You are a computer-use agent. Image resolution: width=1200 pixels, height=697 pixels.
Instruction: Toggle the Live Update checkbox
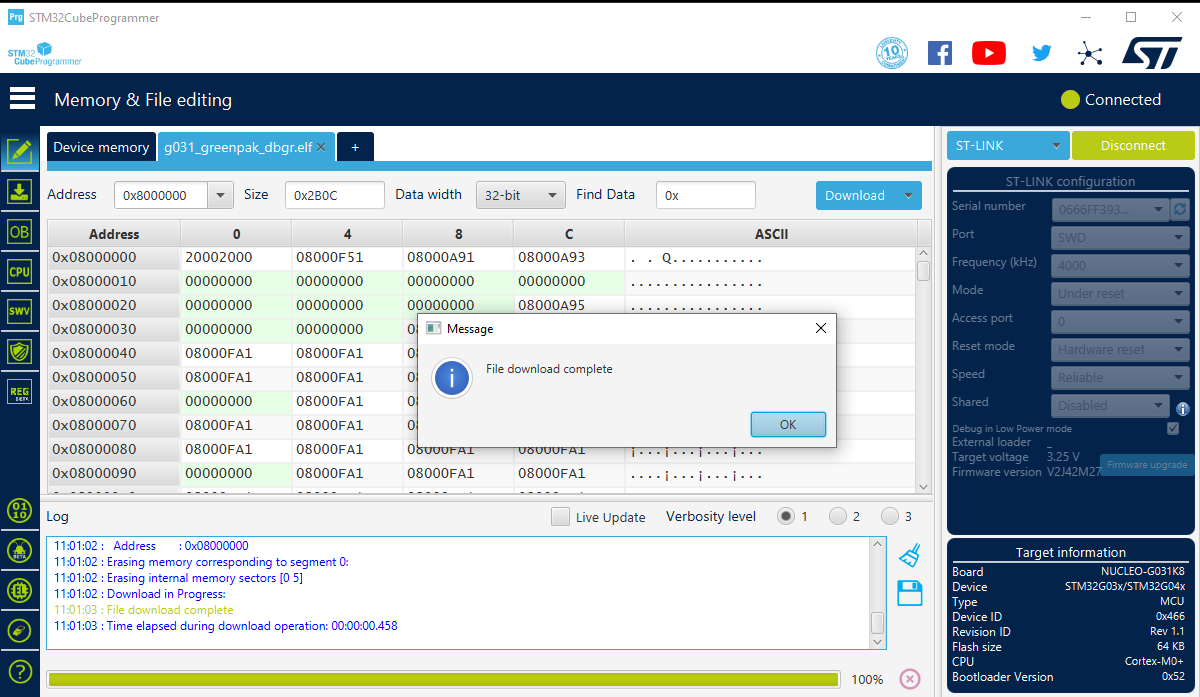pyautogui.click(x=560, y=517)
